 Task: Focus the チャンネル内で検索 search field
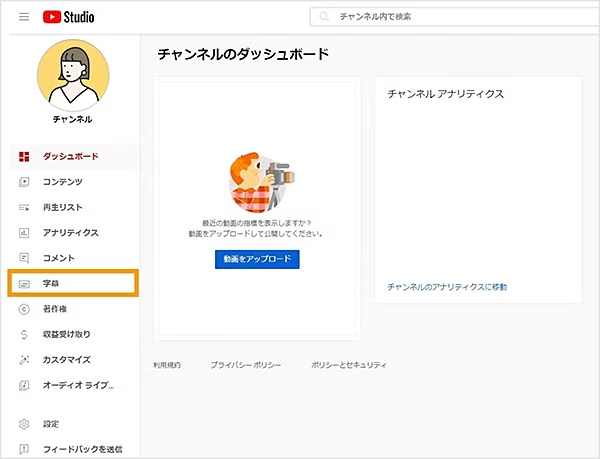coord(455,17)
